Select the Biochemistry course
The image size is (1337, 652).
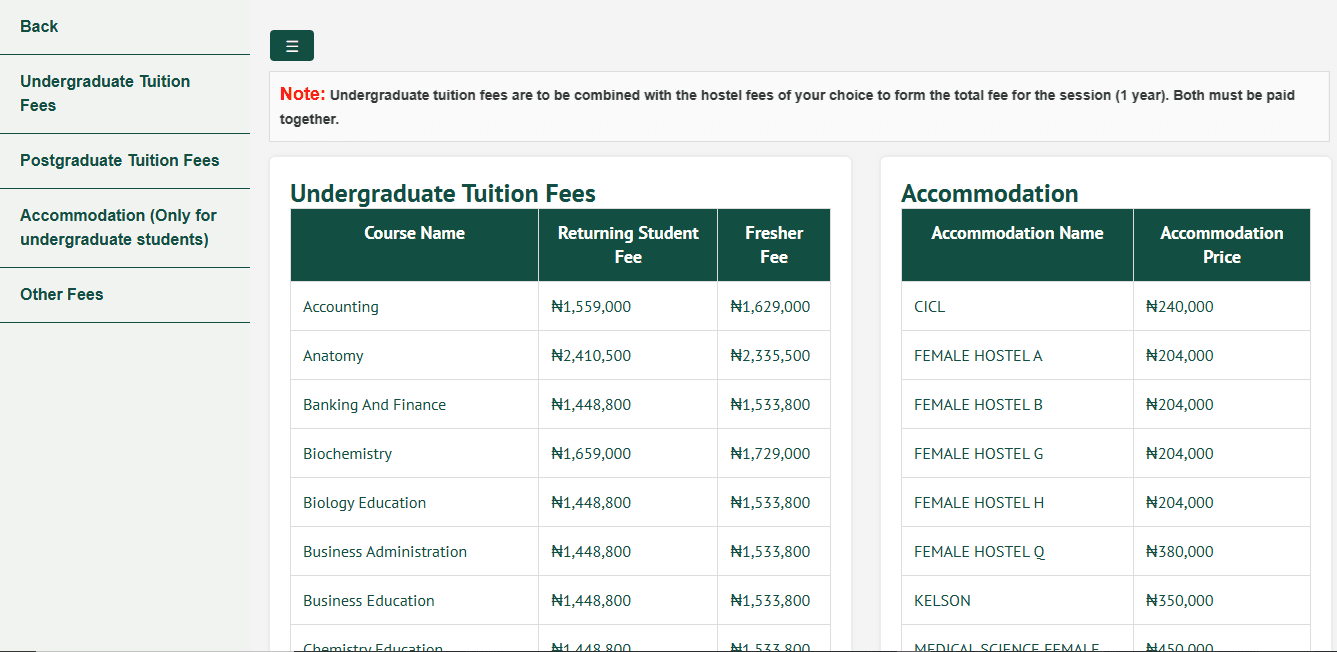[347, 453]
